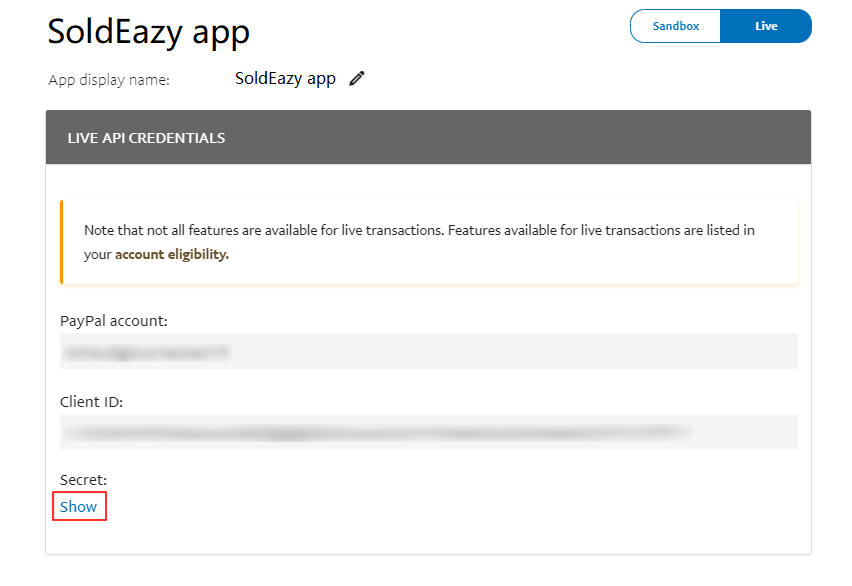Click the App display name label

109,80
